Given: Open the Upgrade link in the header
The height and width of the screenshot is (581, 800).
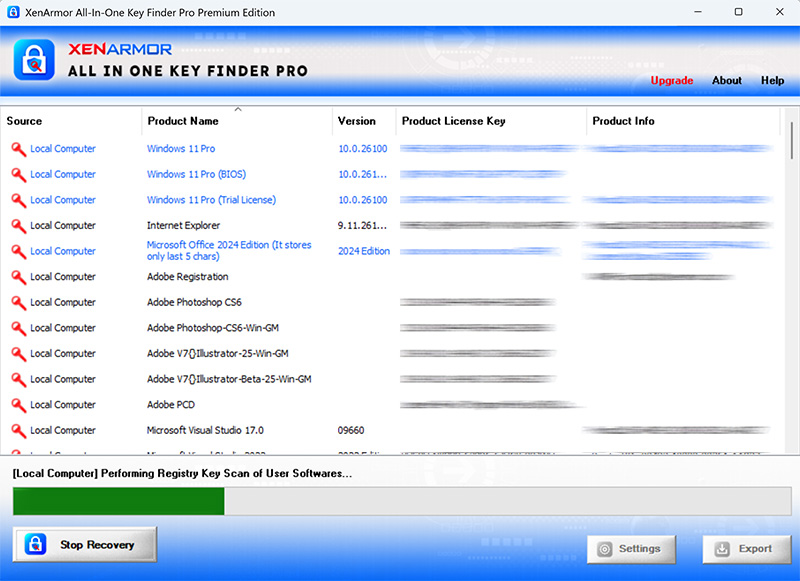Looking at the screenshot, I should 671,81.
